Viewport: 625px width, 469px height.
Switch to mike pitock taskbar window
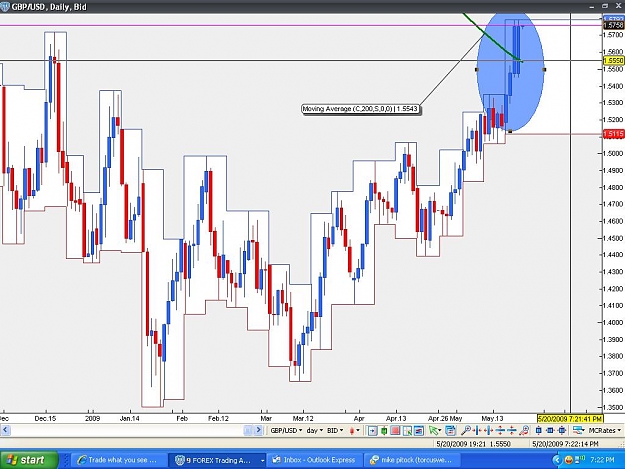411,460
